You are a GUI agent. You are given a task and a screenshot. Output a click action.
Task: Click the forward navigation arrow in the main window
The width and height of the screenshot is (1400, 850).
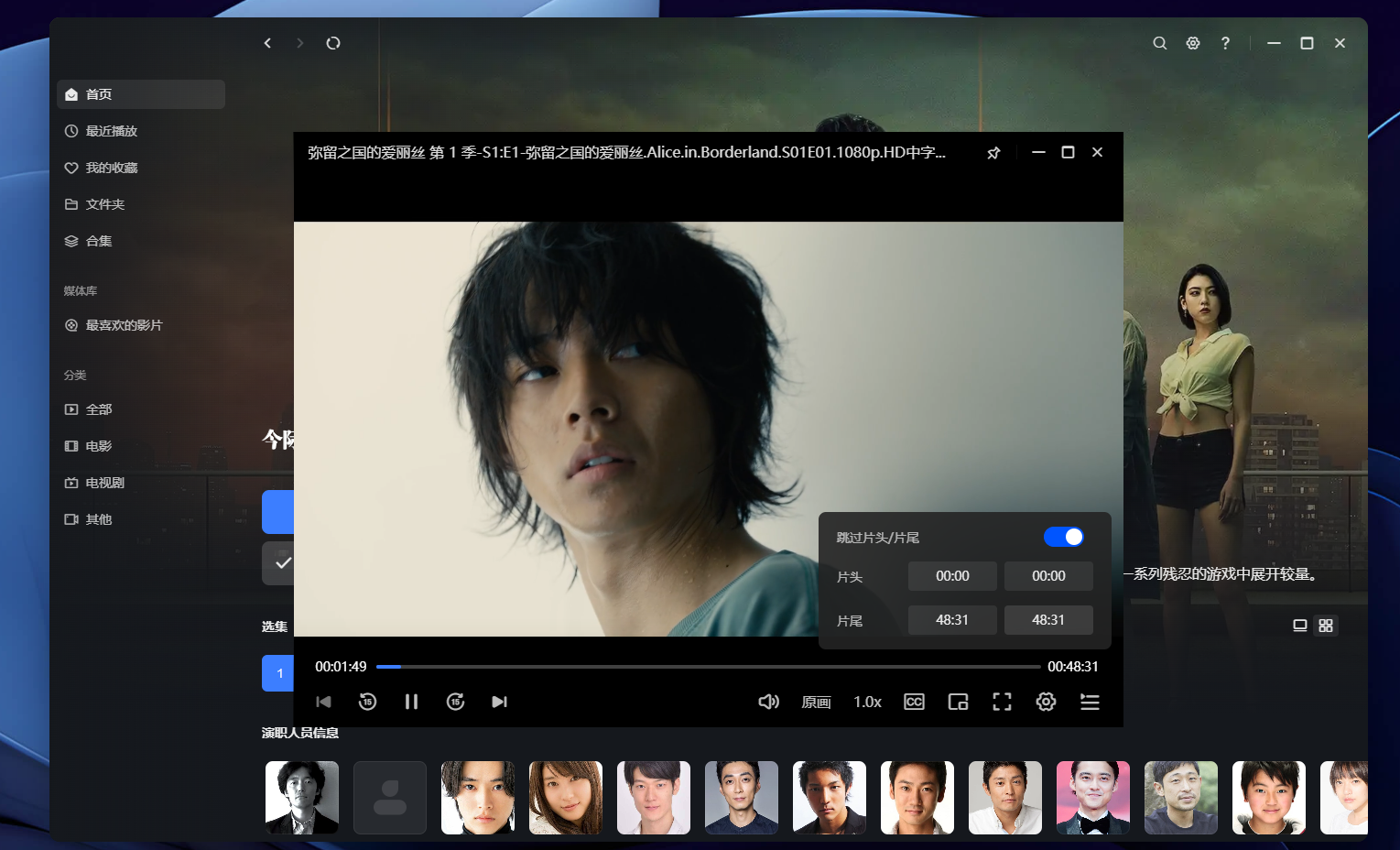(x=299, y=43)
